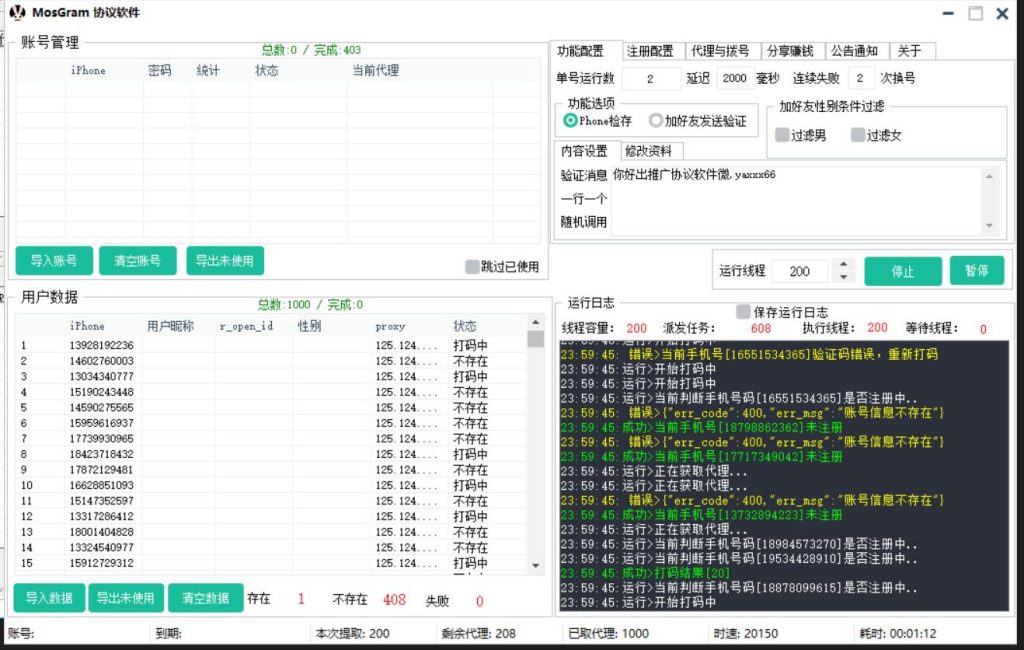Enable the 过滤女 checkbox
This screenshot has width=1024, height=650.
click(858, 135)
